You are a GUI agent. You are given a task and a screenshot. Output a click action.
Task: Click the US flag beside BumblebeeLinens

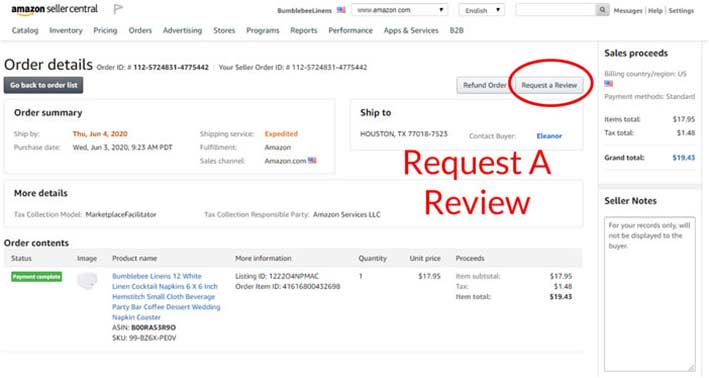click(341, 10)
